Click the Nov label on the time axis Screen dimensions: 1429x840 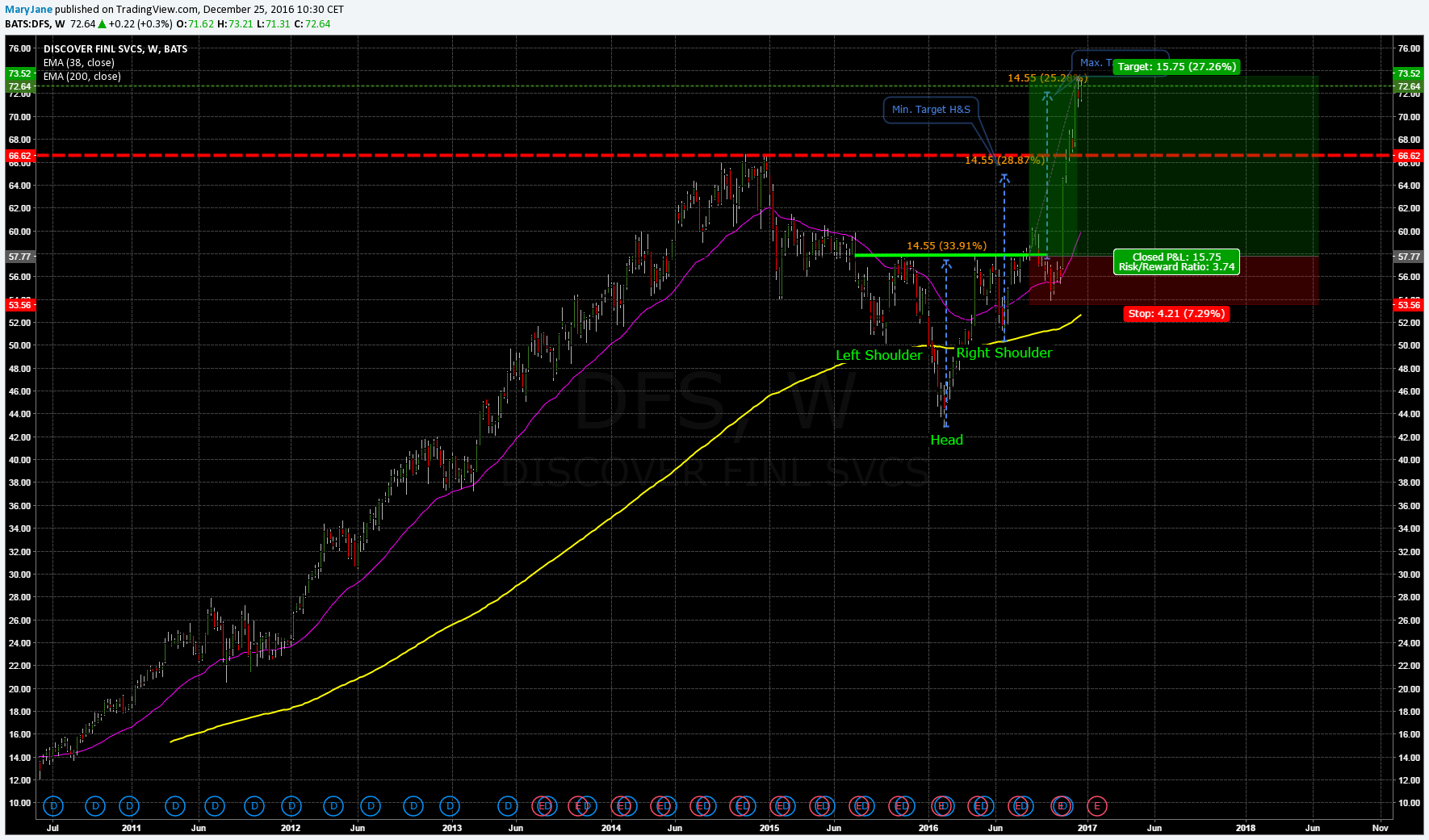click(1380, 828)
